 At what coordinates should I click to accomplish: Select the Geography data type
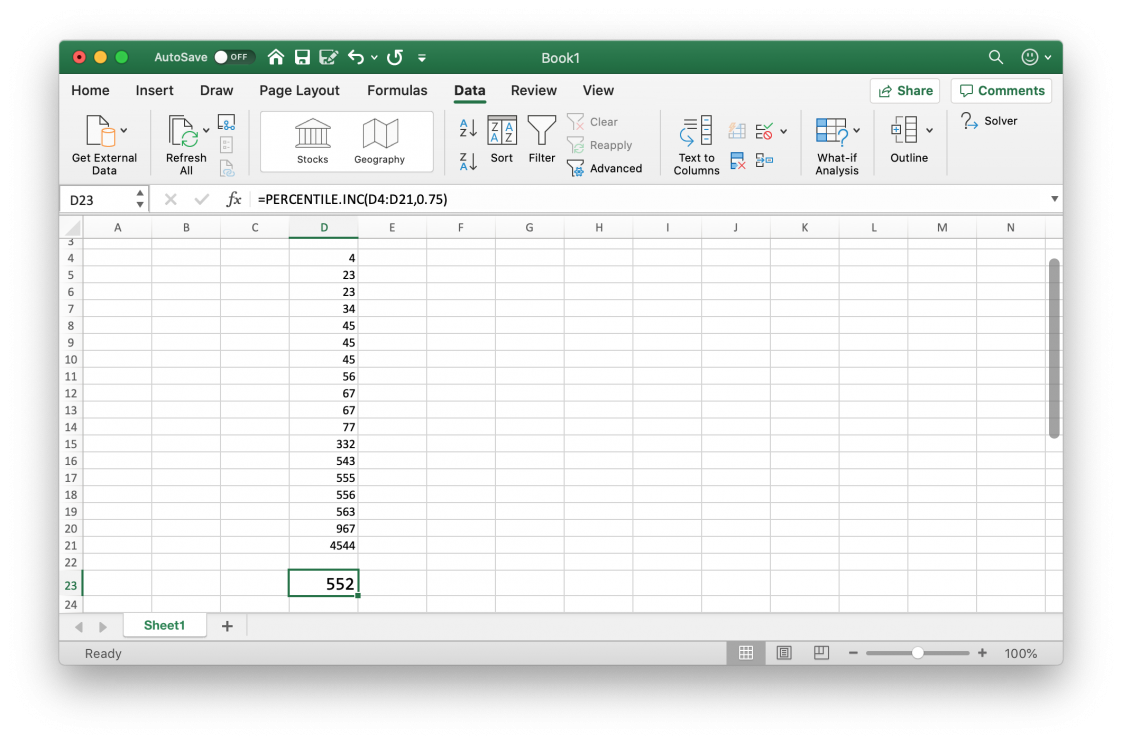point(378,140)
